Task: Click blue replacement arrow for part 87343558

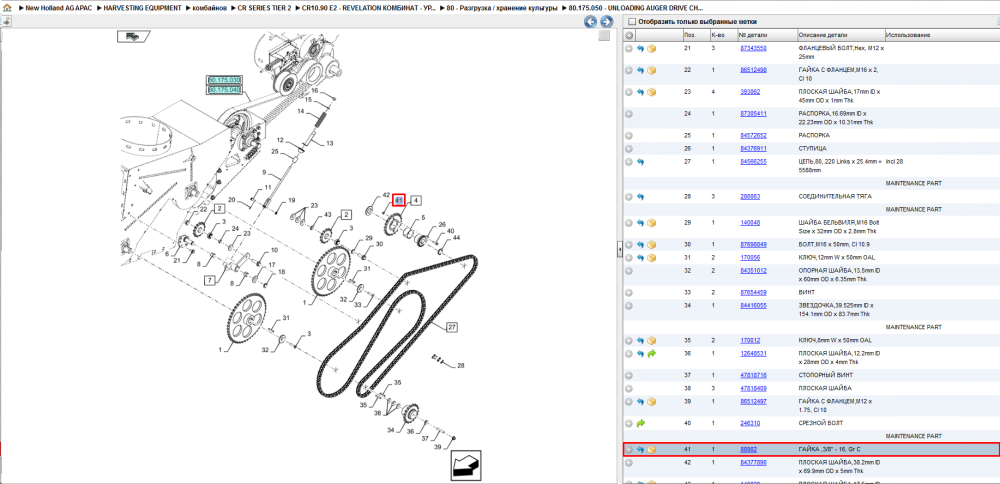Action: (x=640, y=48)
